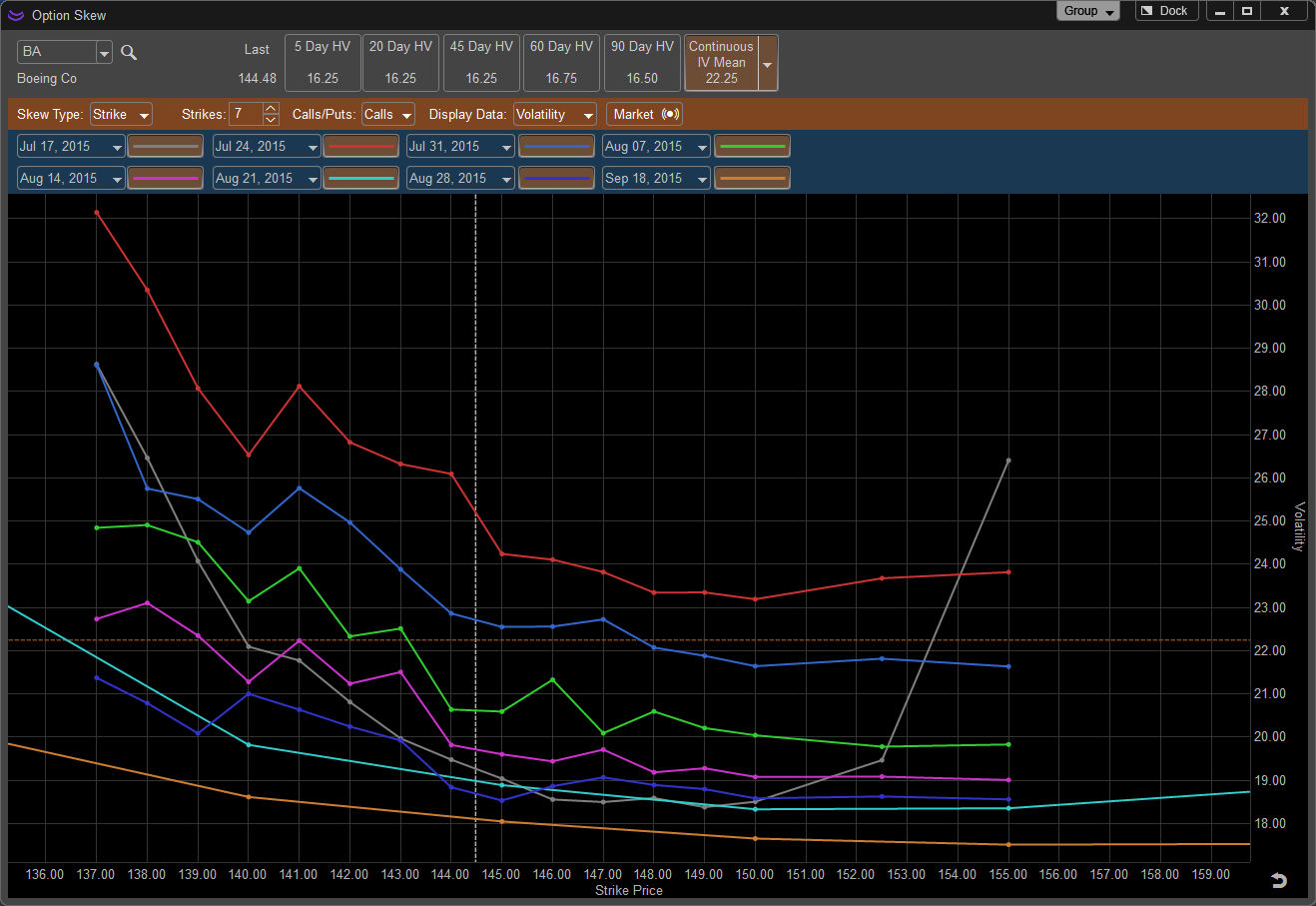Click the Strikes number input field
The image size is (1316, 906).
click(x=246, y=115)
